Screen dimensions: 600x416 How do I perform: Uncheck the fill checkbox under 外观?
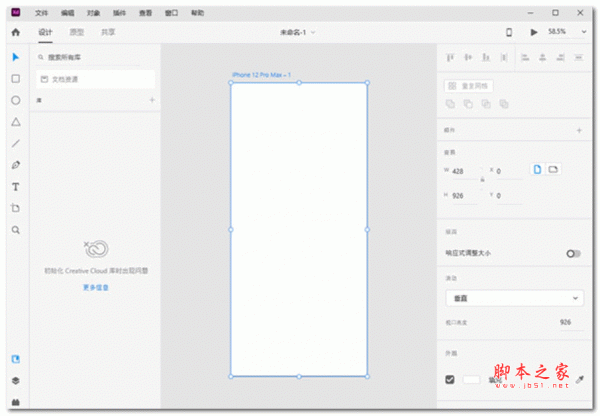click(450, 379)
